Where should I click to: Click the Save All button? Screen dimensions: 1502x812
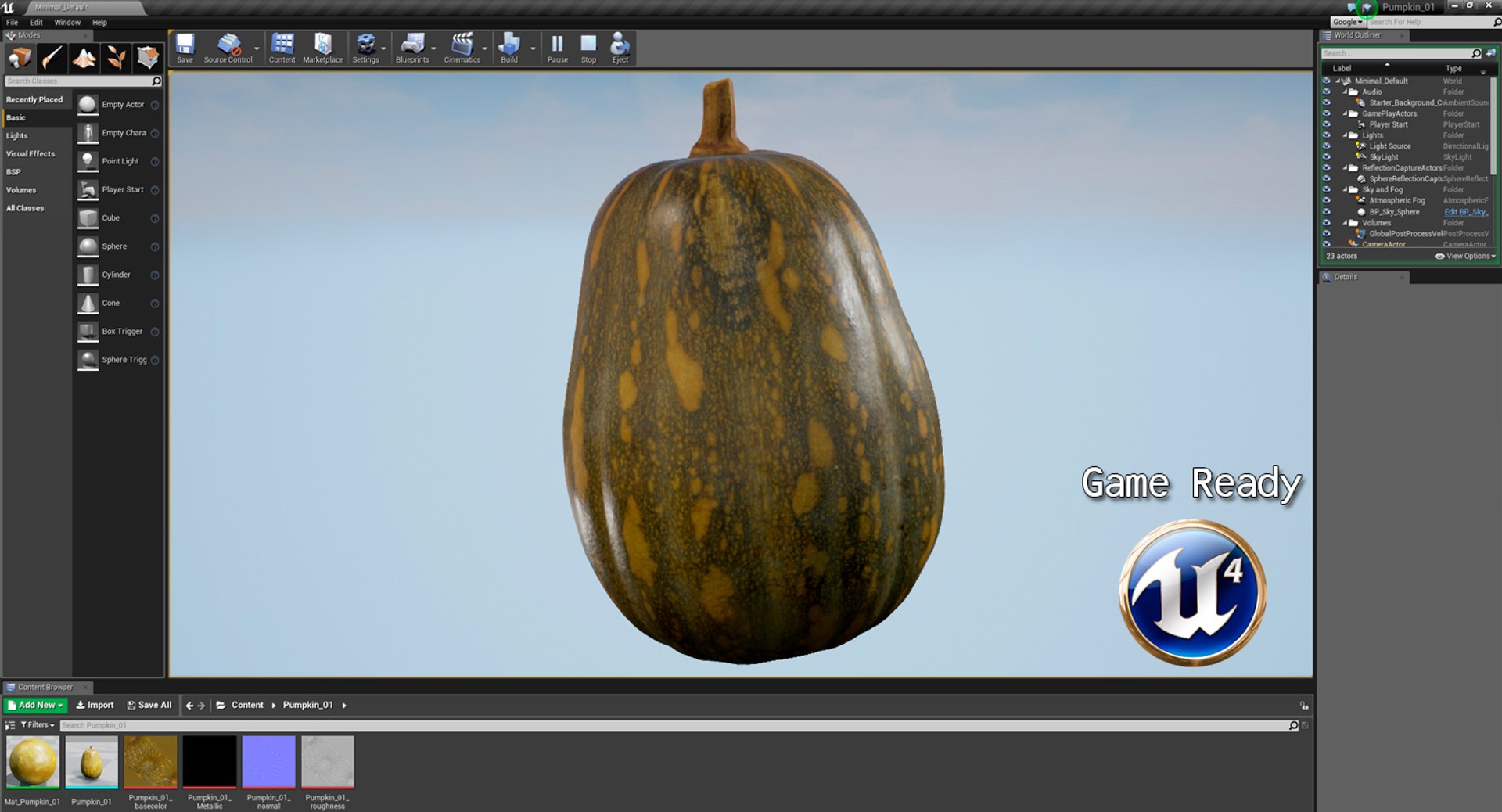coord(149,705)
